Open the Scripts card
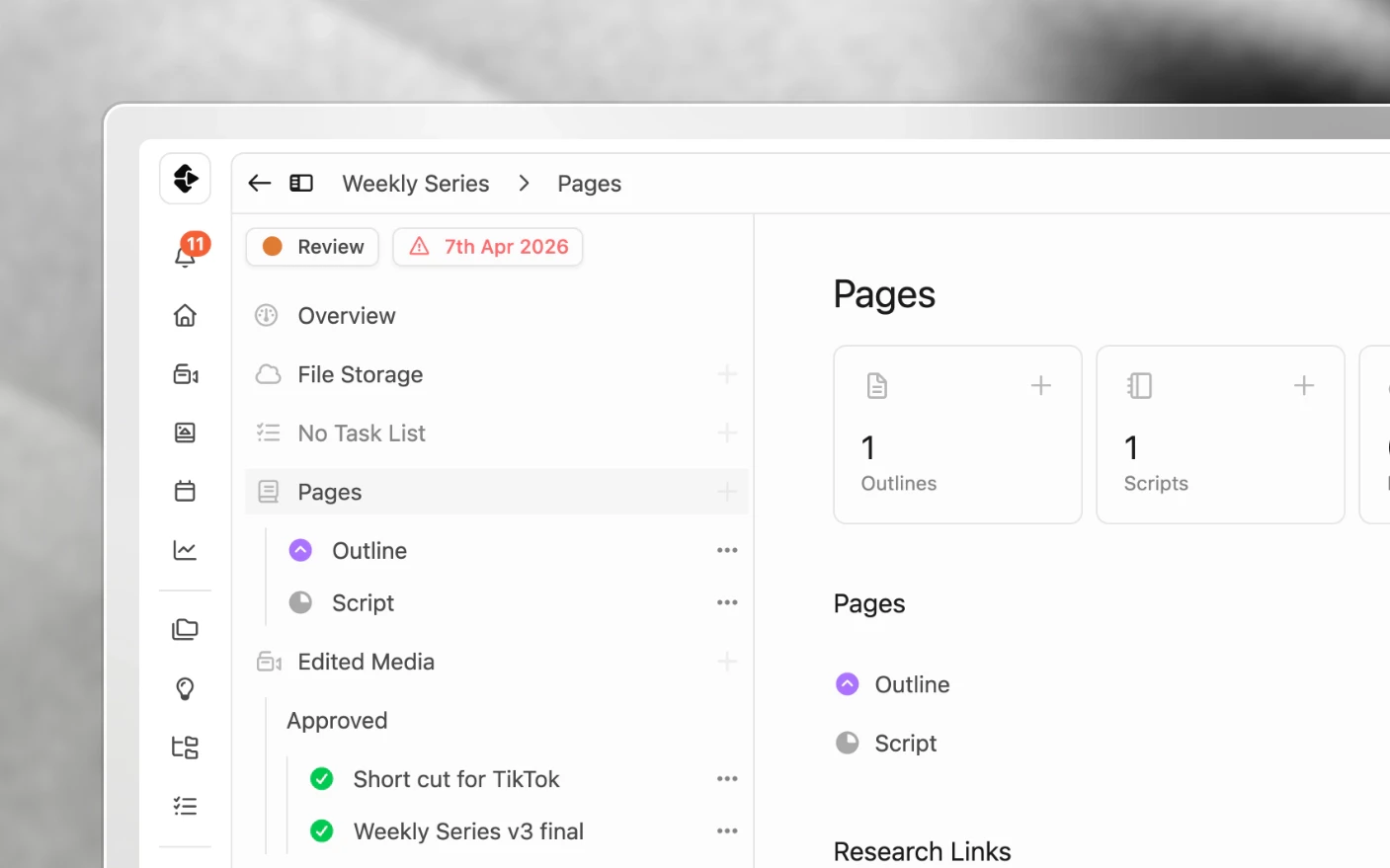The width and height of the screenshot is (1390, 868). (x=1220, y=434)
